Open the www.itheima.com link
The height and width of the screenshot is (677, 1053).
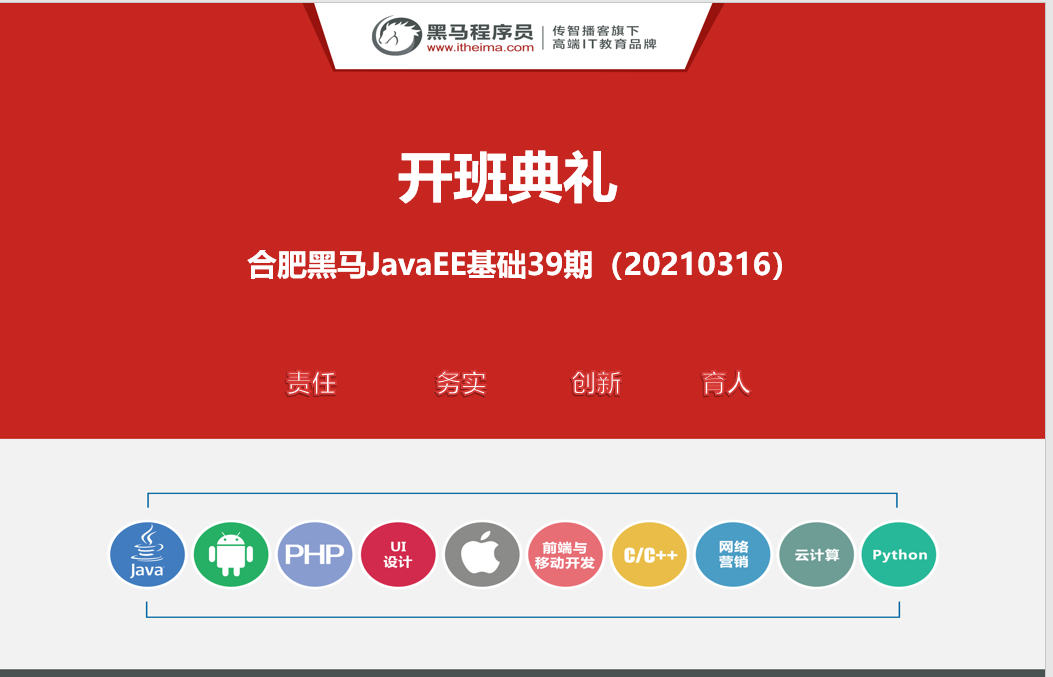480,48
